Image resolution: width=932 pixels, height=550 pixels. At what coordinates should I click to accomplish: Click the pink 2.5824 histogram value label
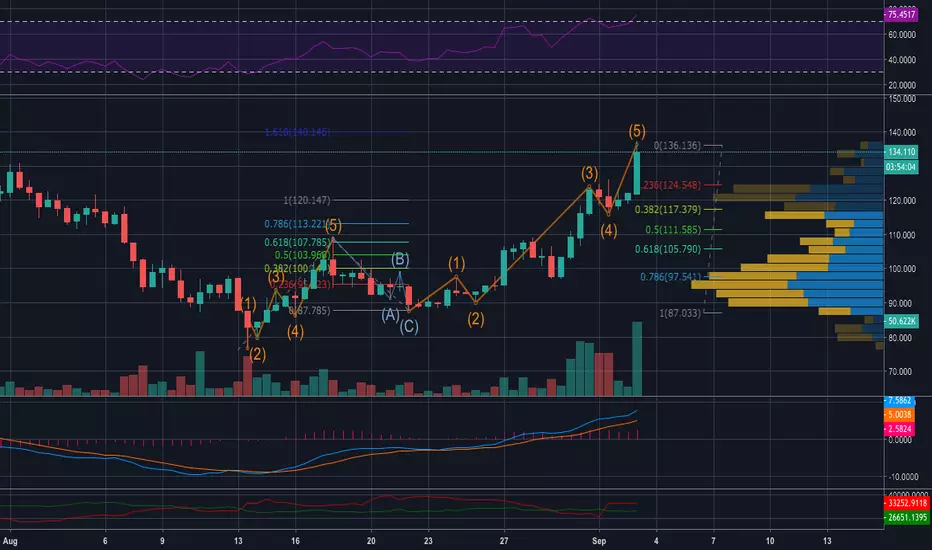tap(899, 429)
